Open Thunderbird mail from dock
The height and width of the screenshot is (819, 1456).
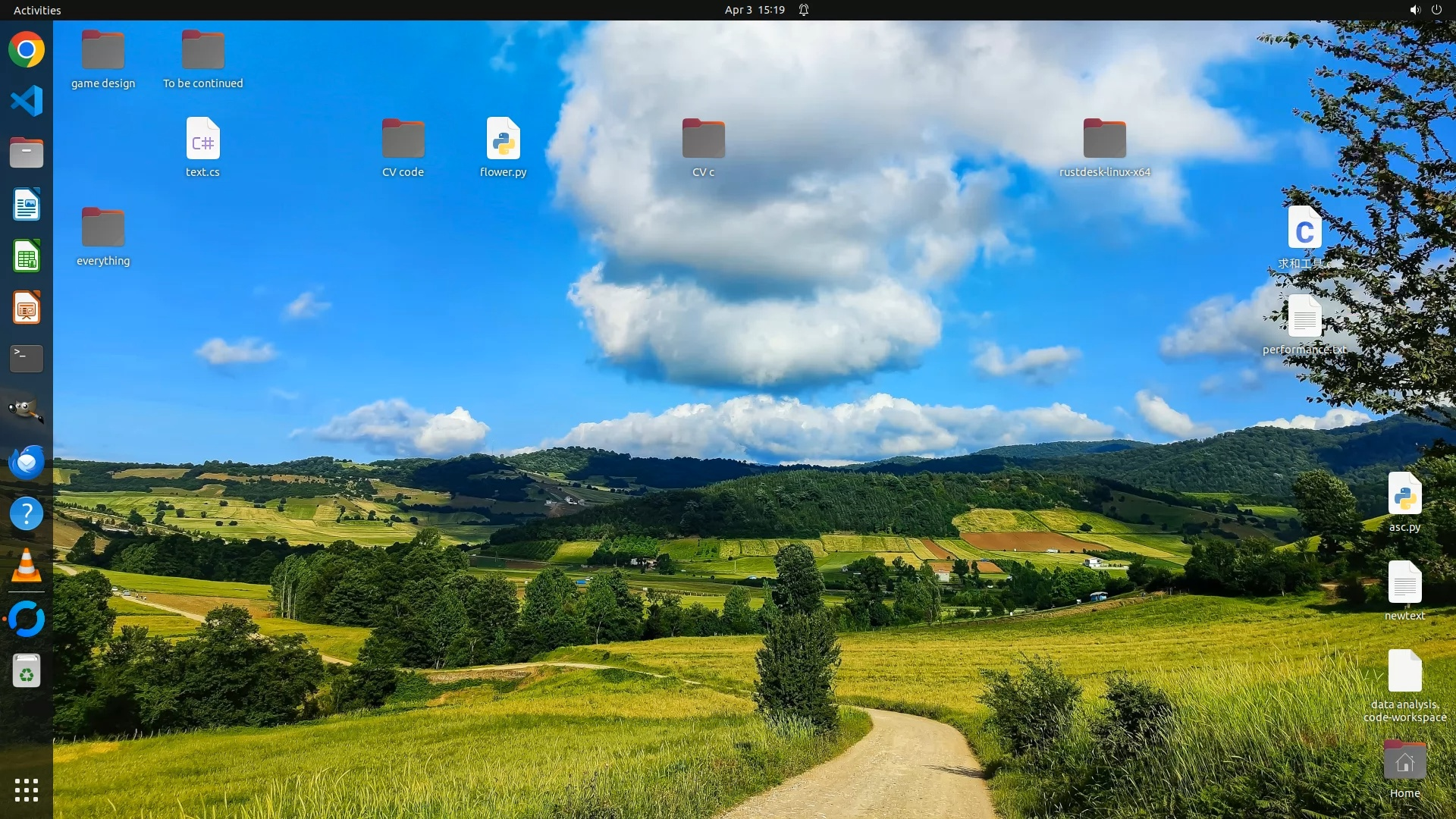tap(27, 462)
